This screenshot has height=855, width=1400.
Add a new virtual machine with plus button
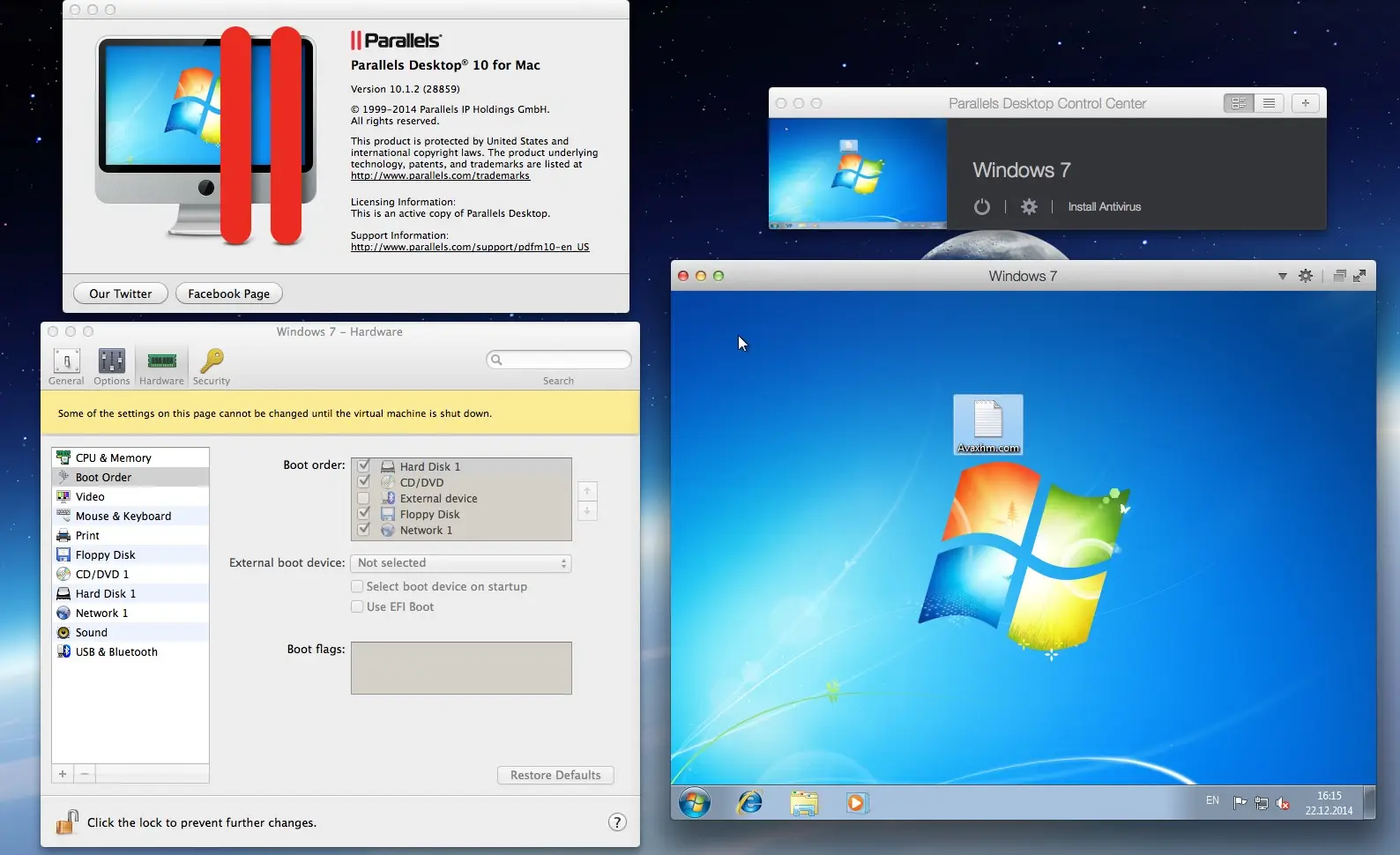(x=1306, y=103)
